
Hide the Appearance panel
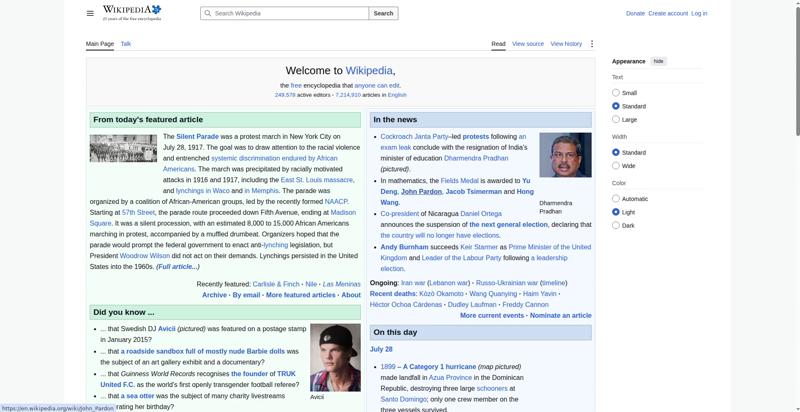[659, 61]
